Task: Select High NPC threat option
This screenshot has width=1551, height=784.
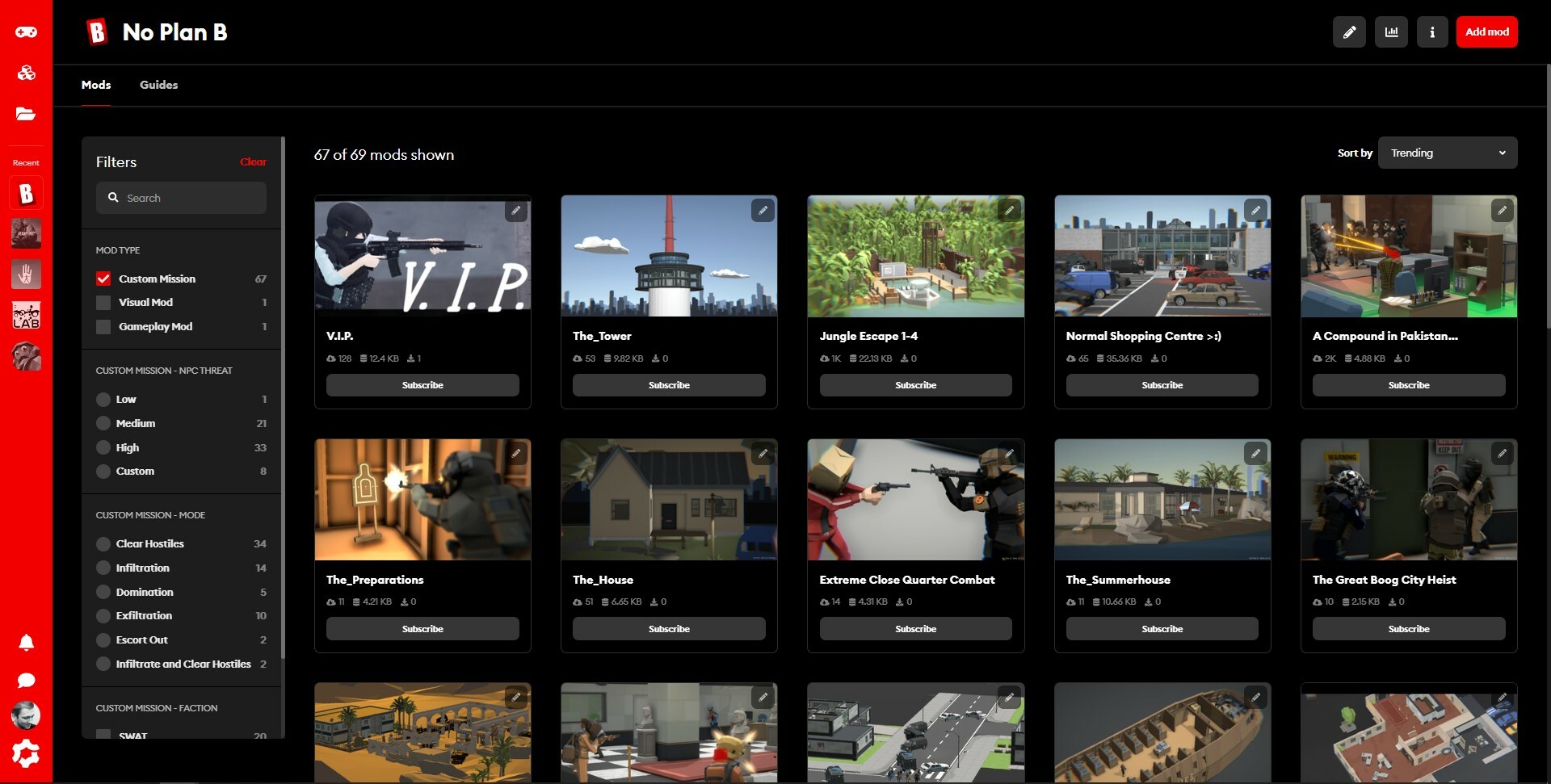Action: click(103, 447)
